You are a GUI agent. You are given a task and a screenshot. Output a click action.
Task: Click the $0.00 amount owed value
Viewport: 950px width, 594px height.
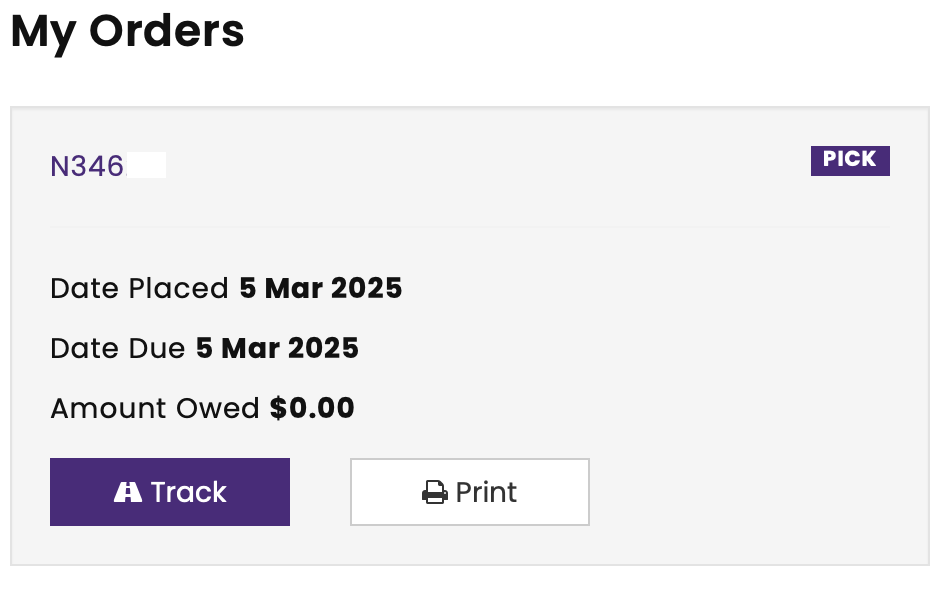click(x=312, y=408)
